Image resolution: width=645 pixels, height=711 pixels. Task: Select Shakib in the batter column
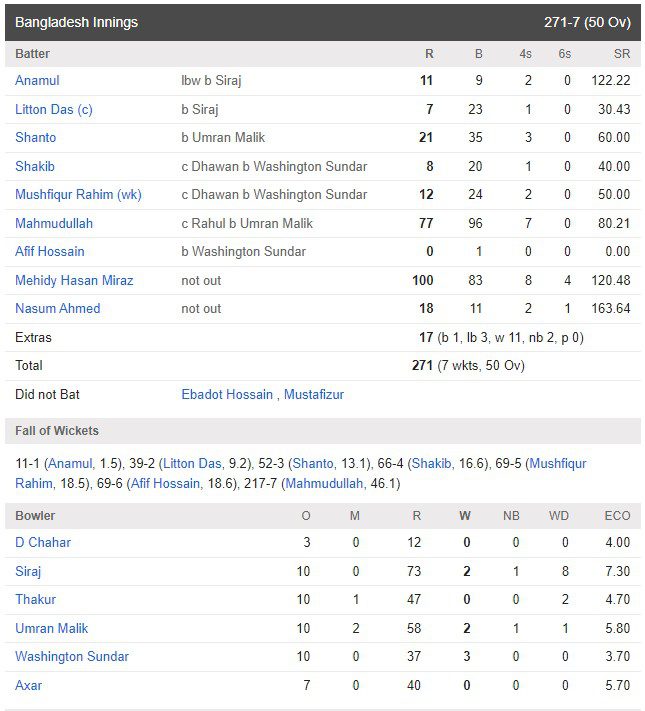coord(34,166)
